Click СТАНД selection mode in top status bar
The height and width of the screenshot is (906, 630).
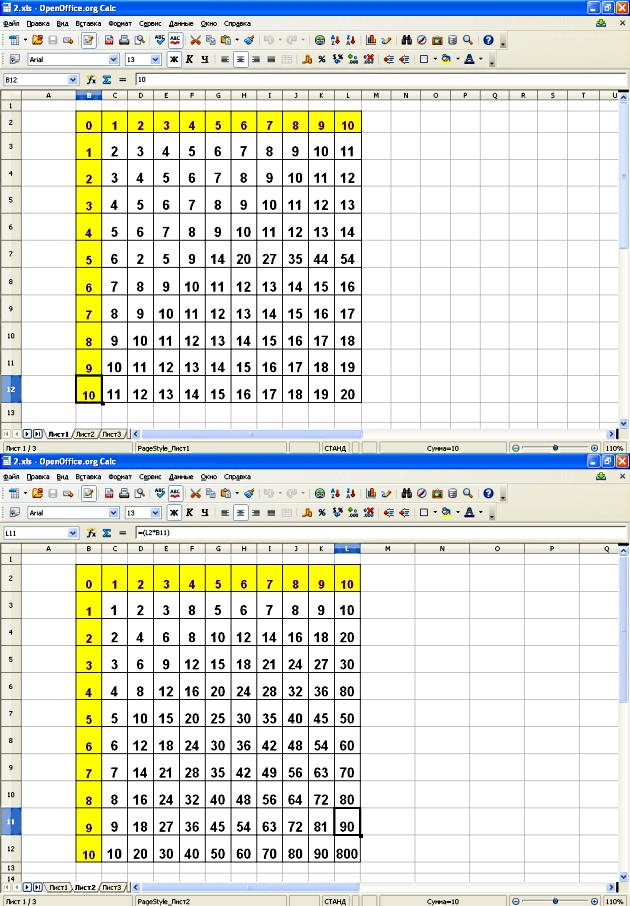tap(335, 449)
